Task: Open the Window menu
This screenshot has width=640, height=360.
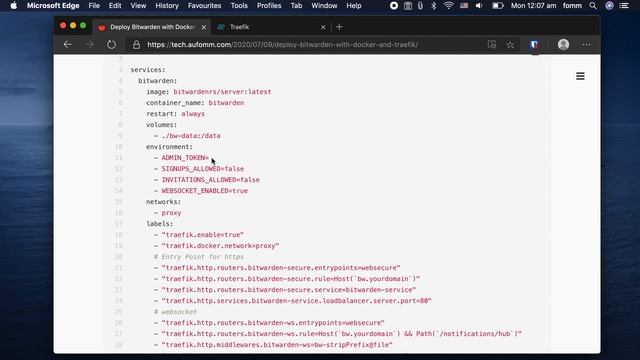Action: tap(324, 6)
